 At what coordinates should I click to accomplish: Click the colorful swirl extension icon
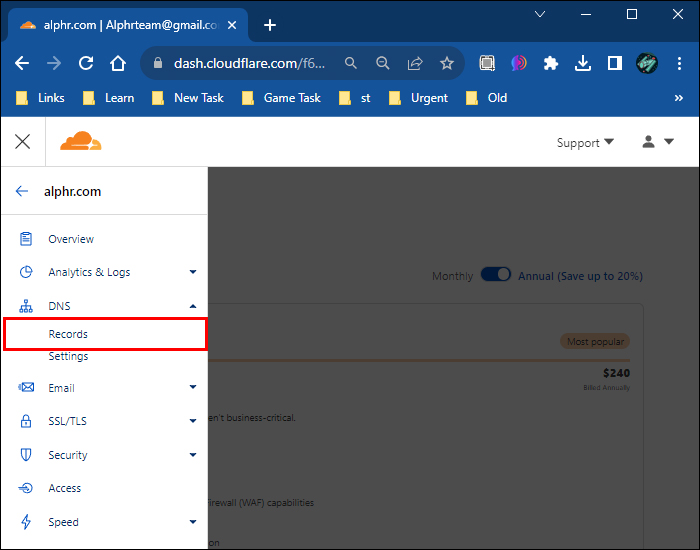519,63
